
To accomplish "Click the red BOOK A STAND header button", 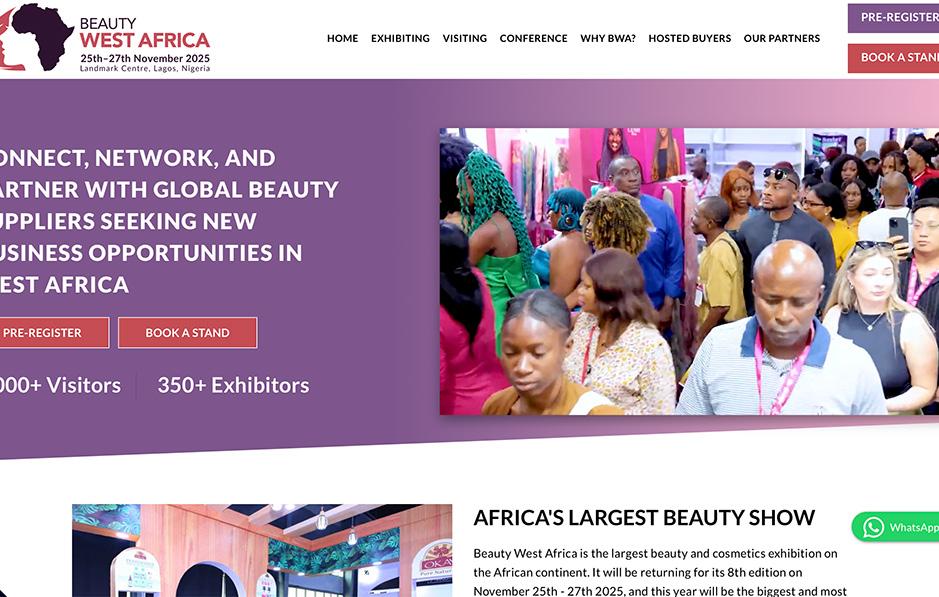I will pyautogui.click(x=893, y=58).
